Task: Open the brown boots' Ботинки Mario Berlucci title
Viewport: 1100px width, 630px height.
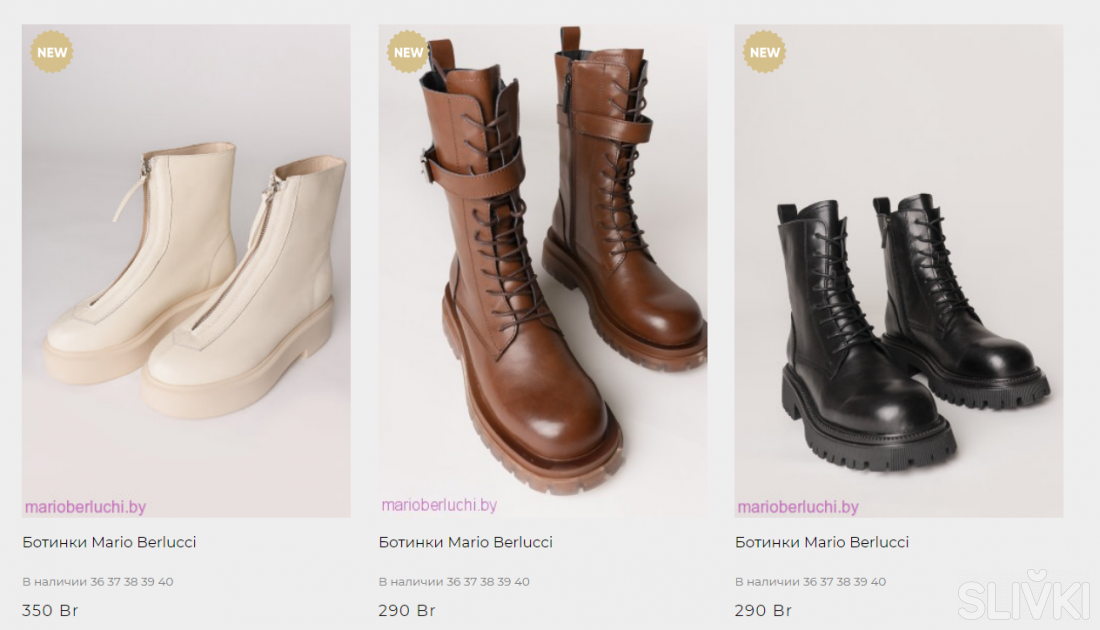Action: [x=465, y=542]
